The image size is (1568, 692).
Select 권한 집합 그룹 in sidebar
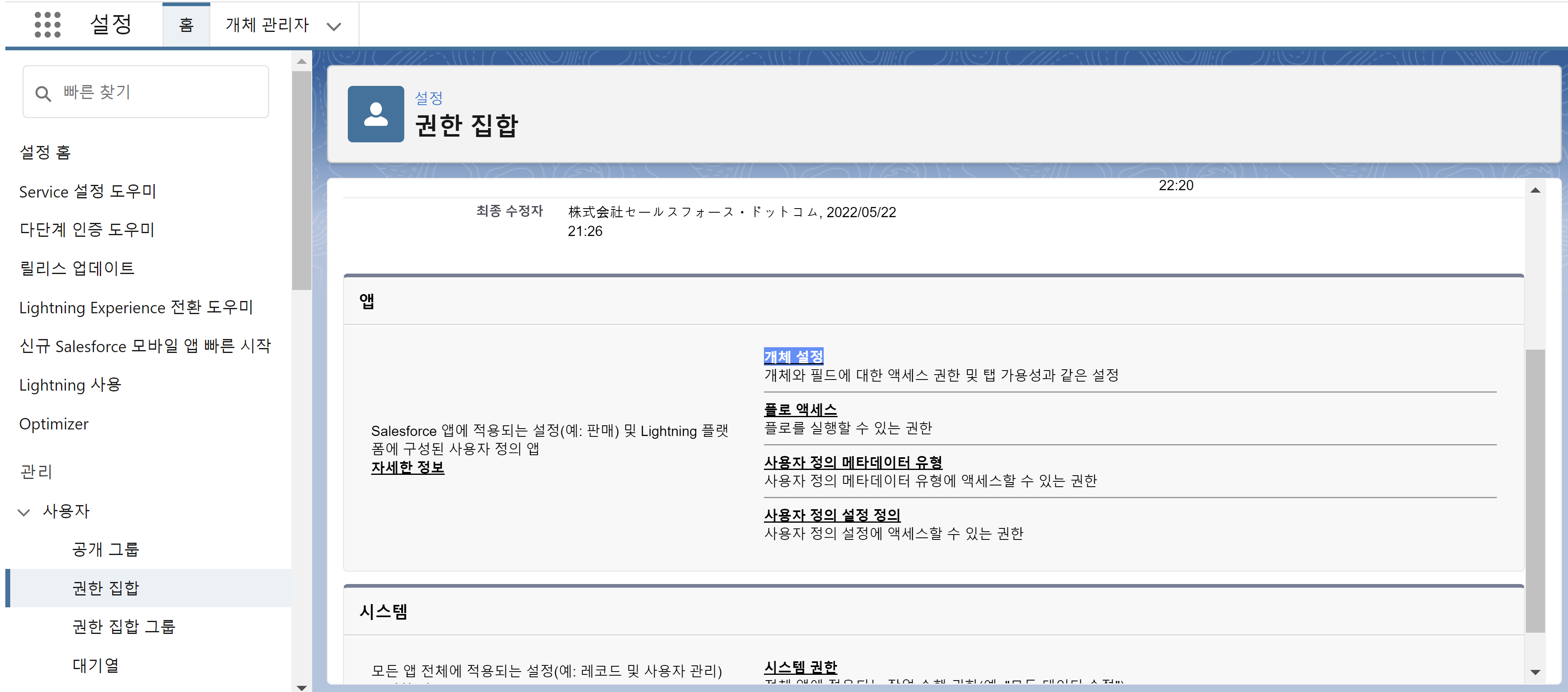coord(124,626)
